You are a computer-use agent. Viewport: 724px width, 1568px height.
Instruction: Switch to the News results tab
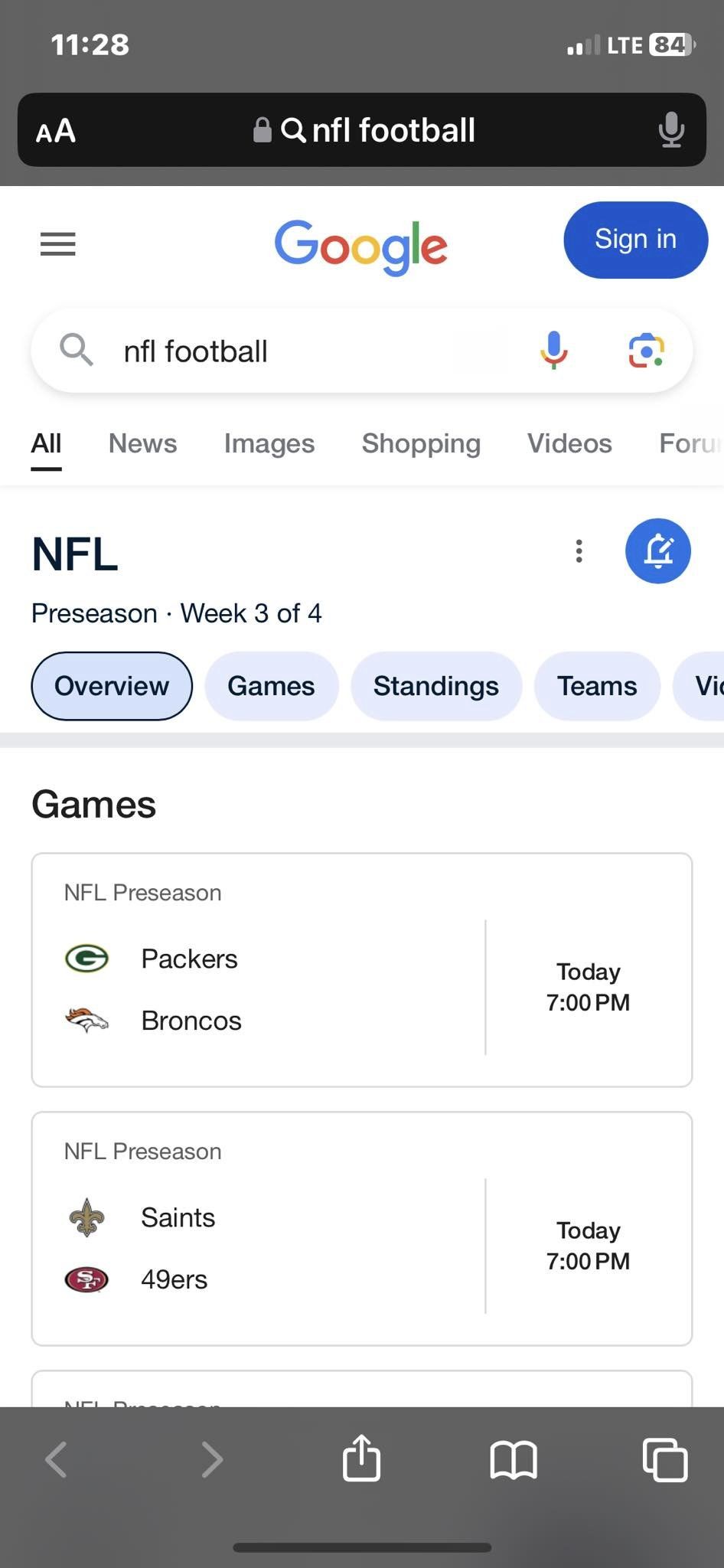click(142, 443)
